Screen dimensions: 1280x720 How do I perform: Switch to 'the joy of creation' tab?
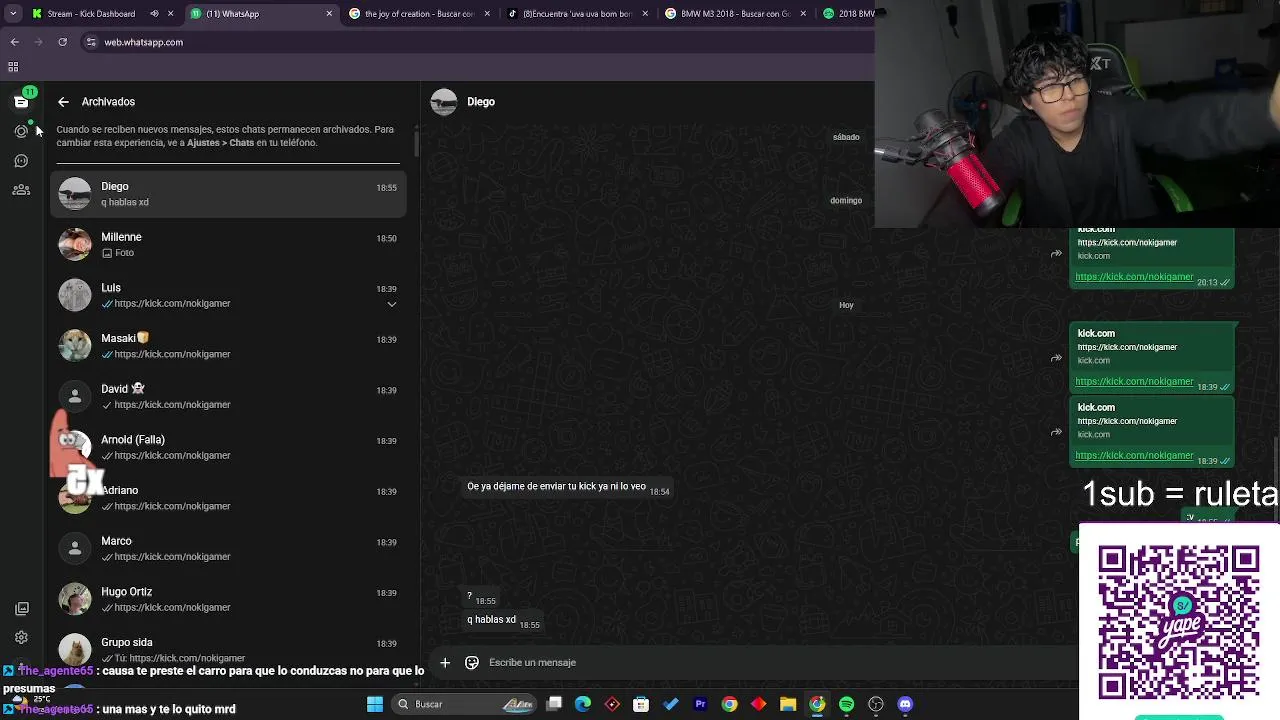click(419, 14)
